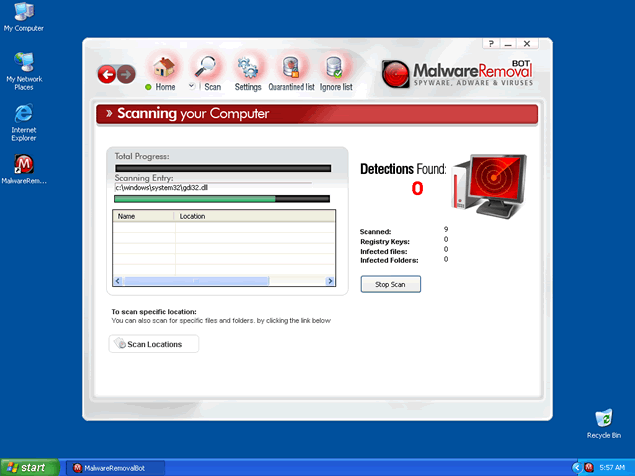Click the Scan Locations button
The image size is (635, 476).
click(x=154, y=344)
